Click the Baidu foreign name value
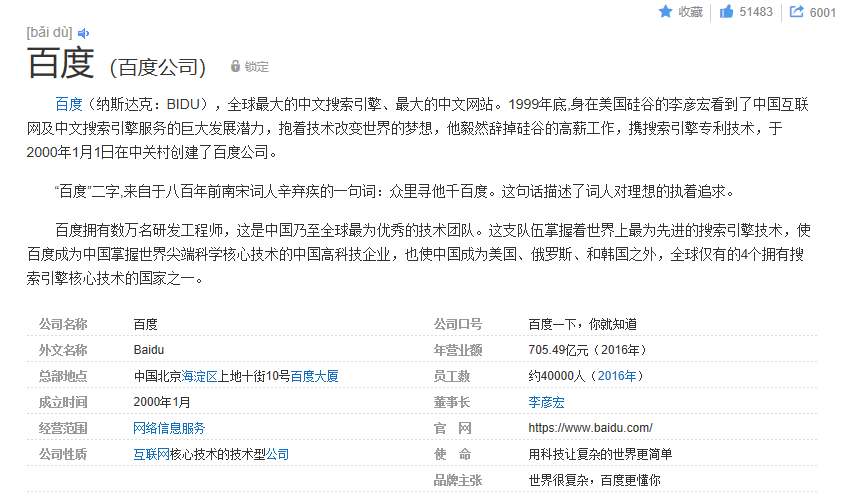The image size is (843, 496). [149, 350]
